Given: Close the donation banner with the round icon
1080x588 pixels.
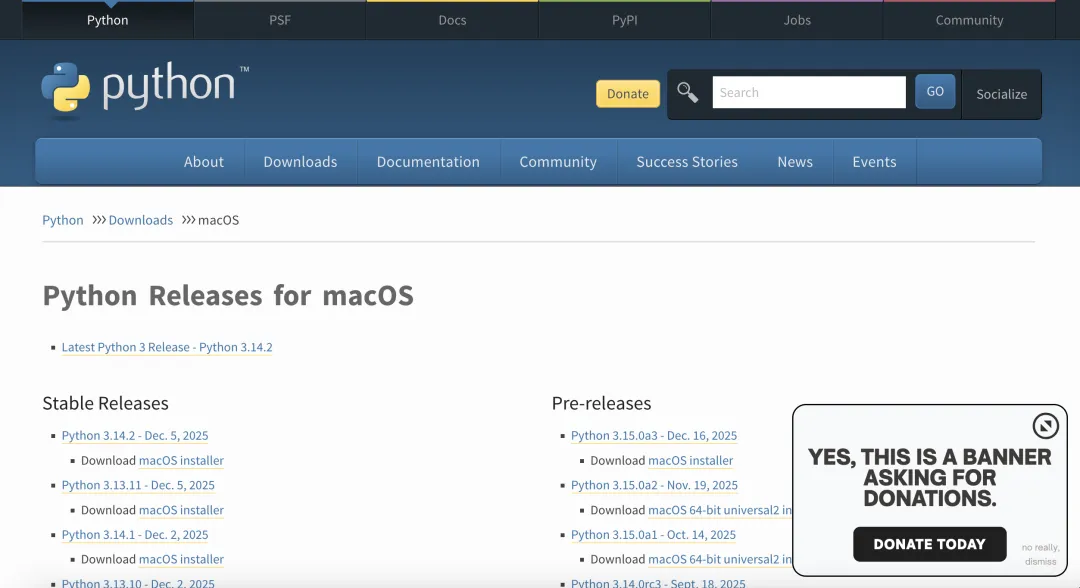Looking at the screenshot, I should click(x=1045, y=426).
